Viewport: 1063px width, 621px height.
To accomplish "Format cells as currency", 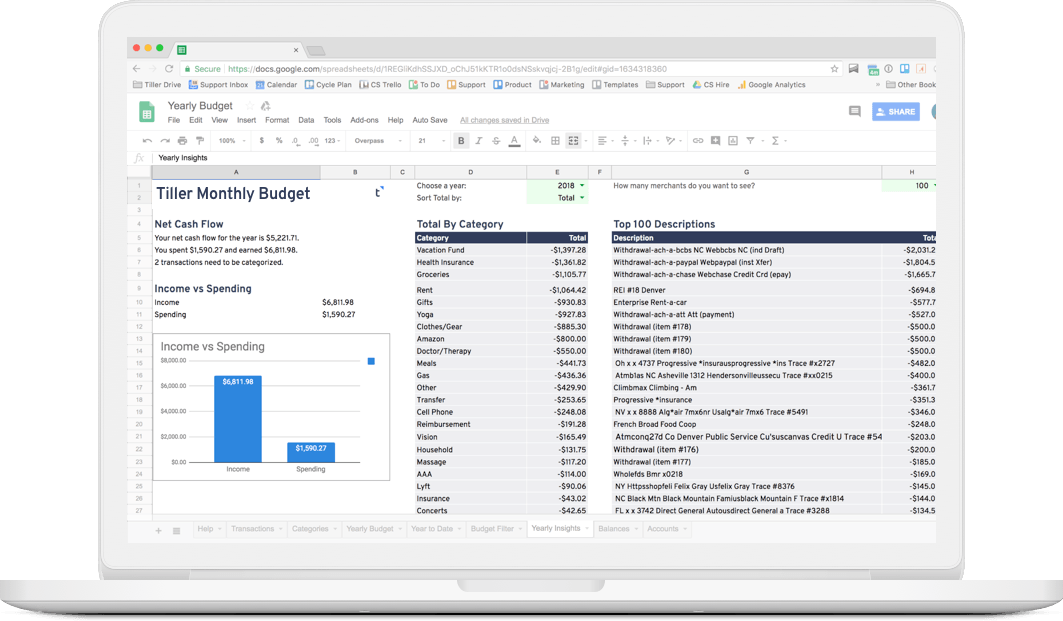I will (262, 141).
